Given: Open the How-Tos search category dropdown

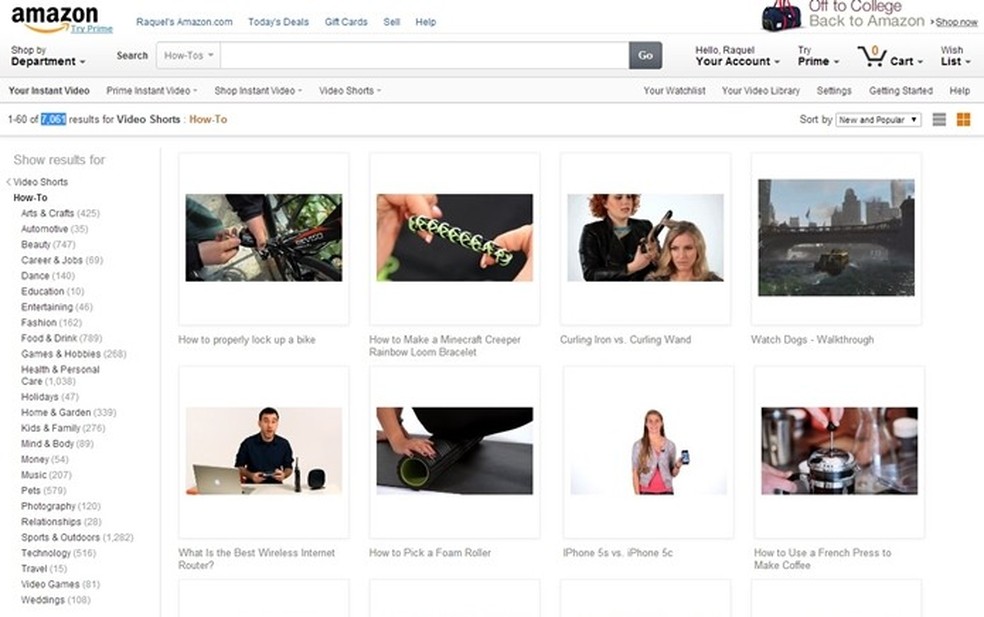Looking at the screenshot, I should (x=188, y=55).
